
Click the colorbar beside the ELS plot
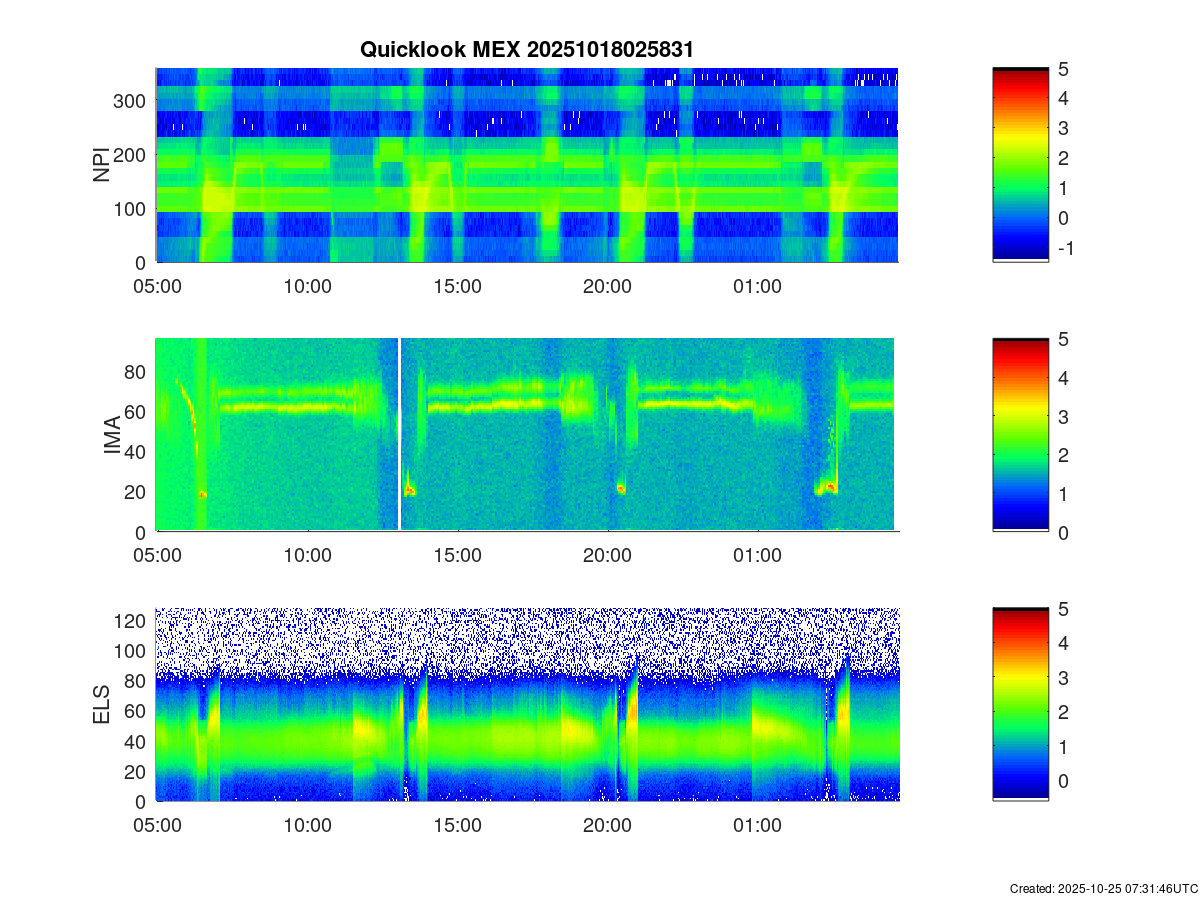click(1020, 705)
